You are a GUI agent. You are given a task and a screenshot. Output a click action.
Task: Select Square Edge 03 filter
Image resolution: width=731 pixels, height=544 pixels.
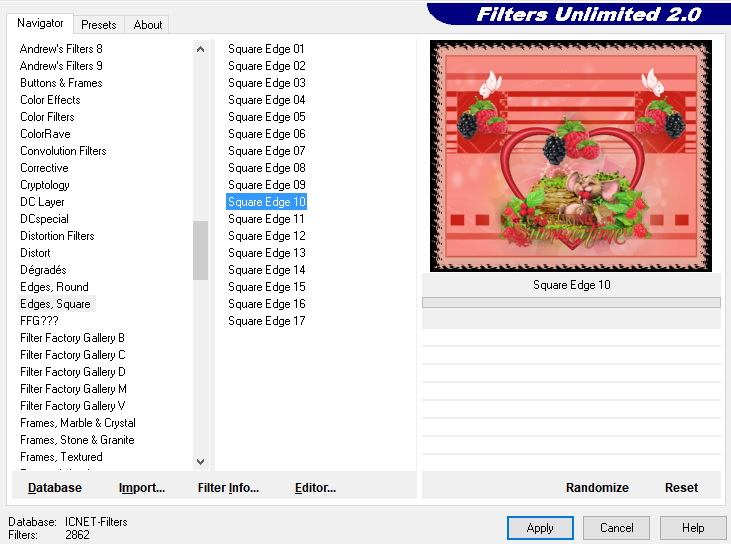click(266, 83)
